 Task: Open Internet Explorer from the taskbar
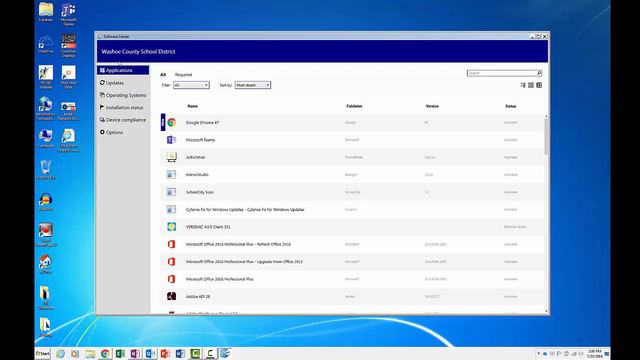(60, 353)
